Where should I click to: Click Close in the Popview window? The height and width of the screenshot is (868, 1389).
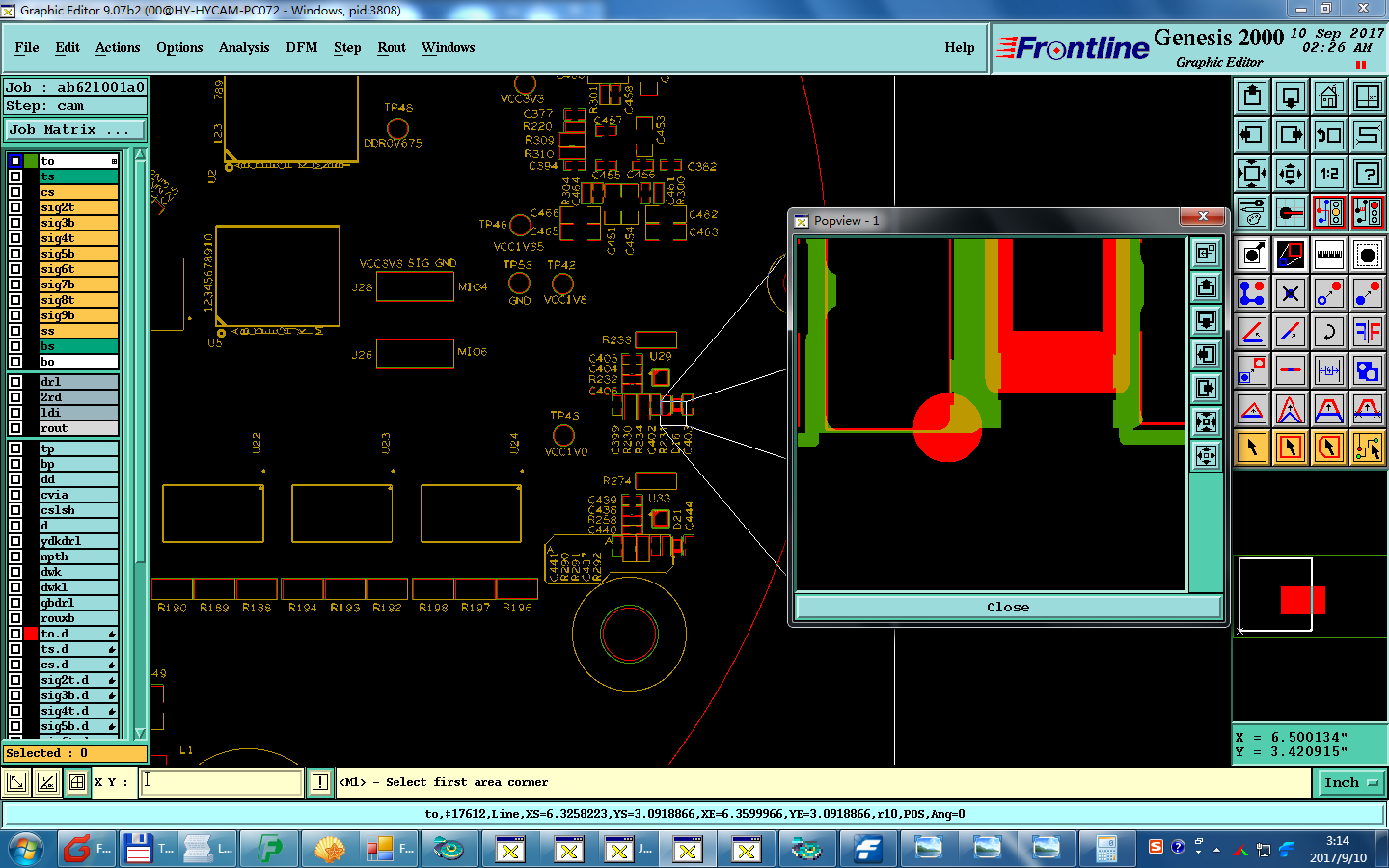point(1008,607)
